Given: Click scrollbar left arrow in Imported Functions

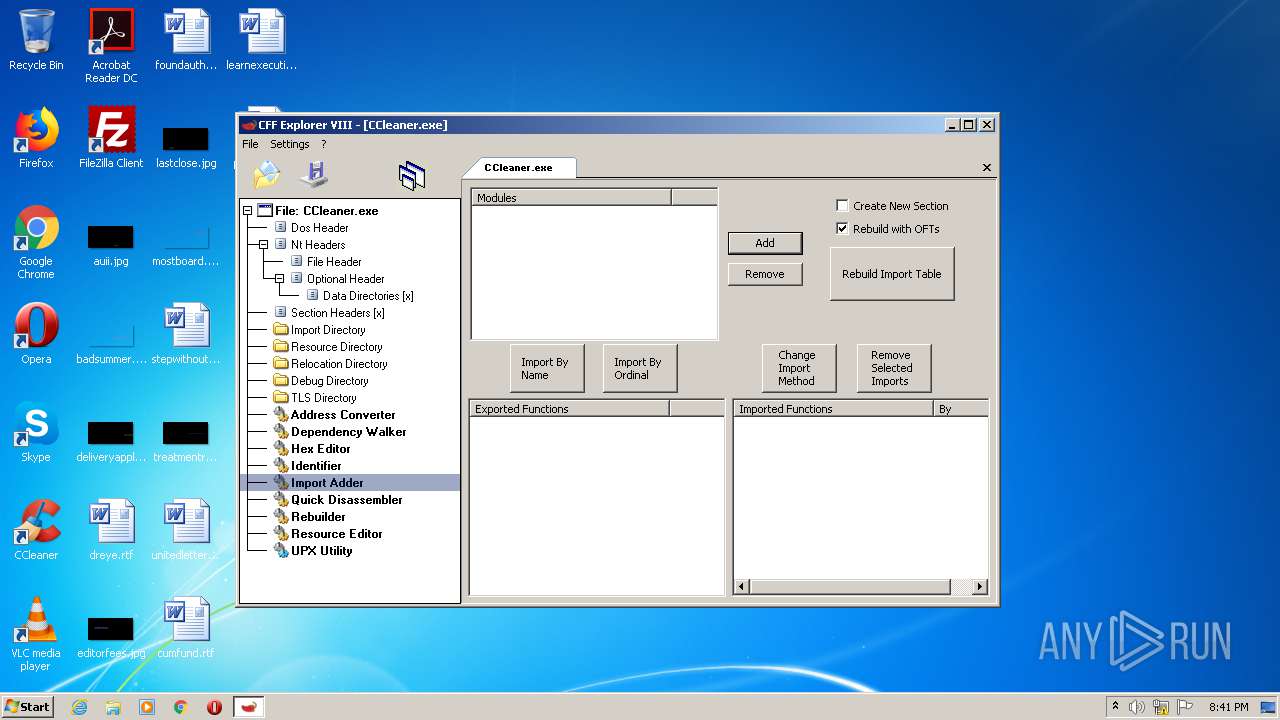Looking at the screenshot, I should click(741, 587).
